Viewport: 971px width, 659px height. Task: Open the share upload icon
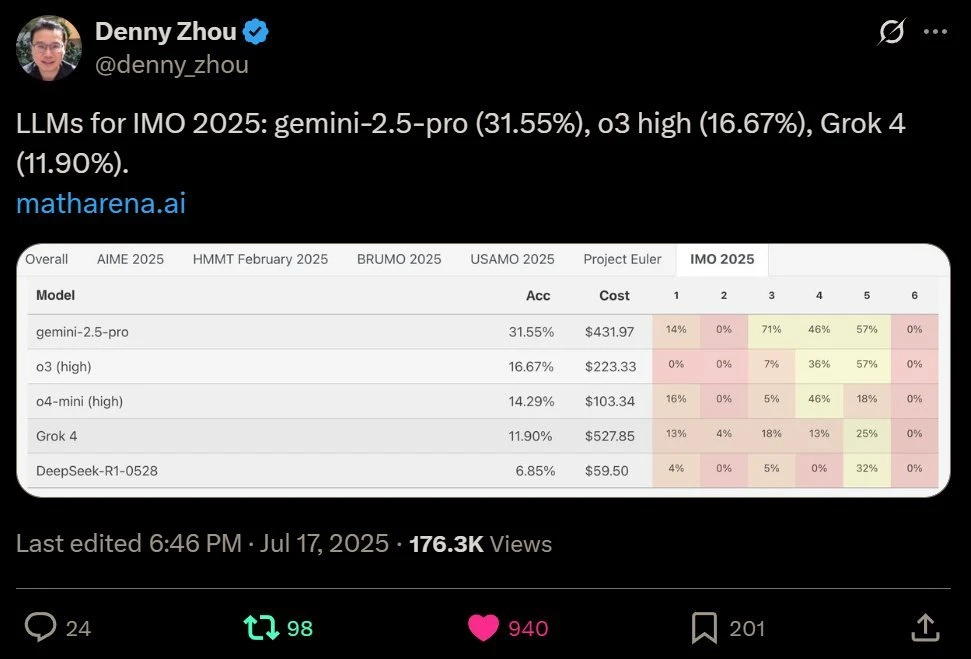click(x=925, y=627)
